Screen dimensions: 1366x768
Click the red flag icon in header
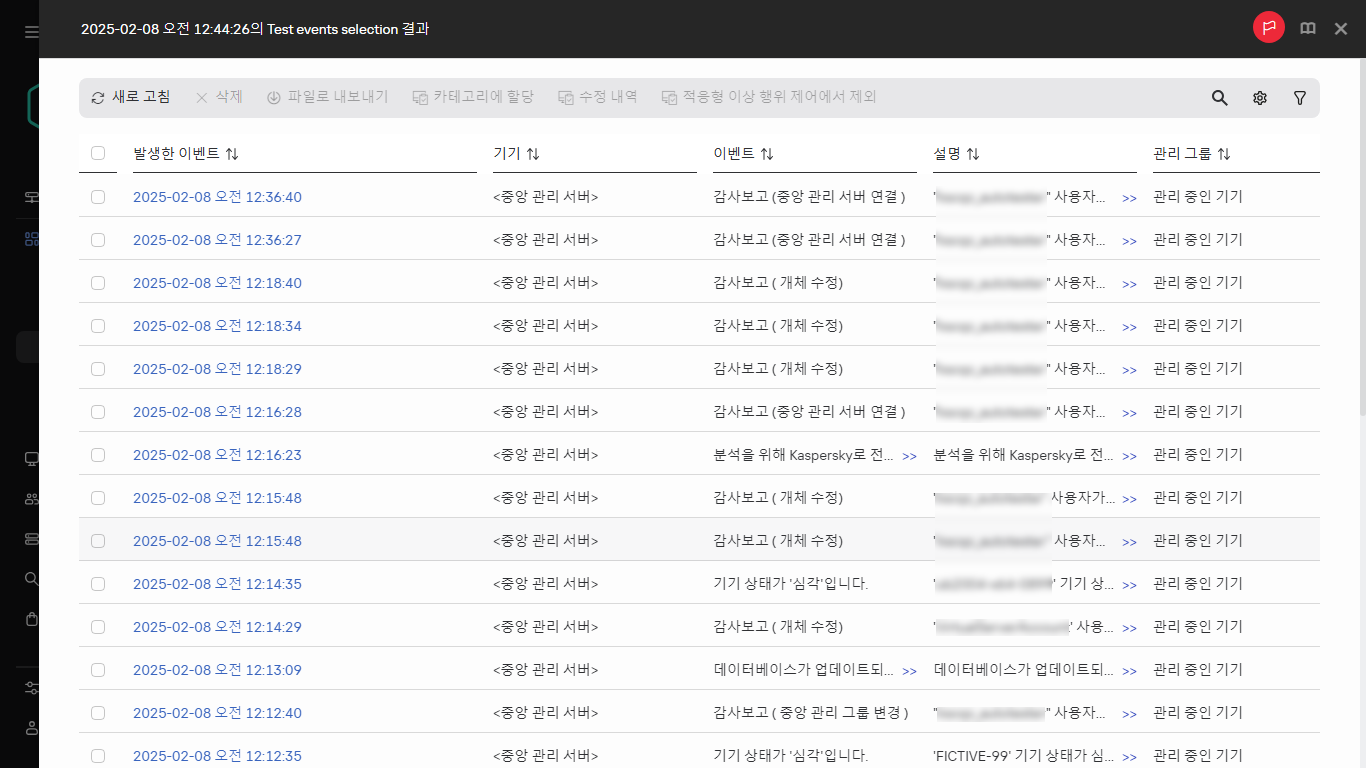1269,28
